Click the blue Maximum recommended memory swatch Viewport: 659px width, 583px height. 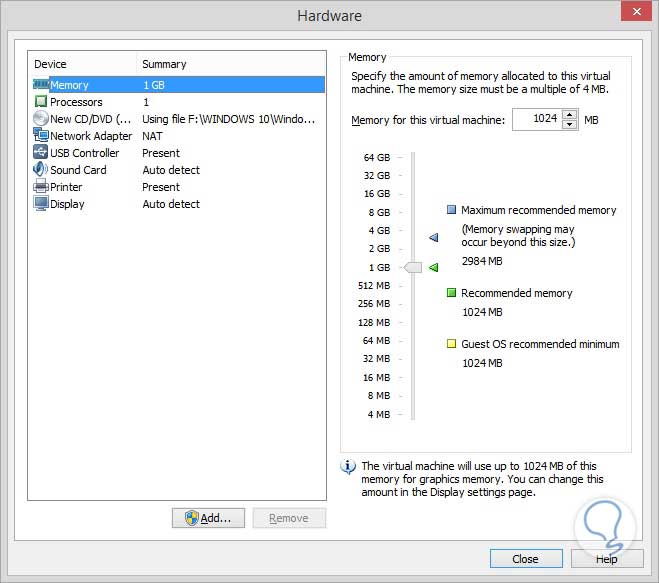451,209
